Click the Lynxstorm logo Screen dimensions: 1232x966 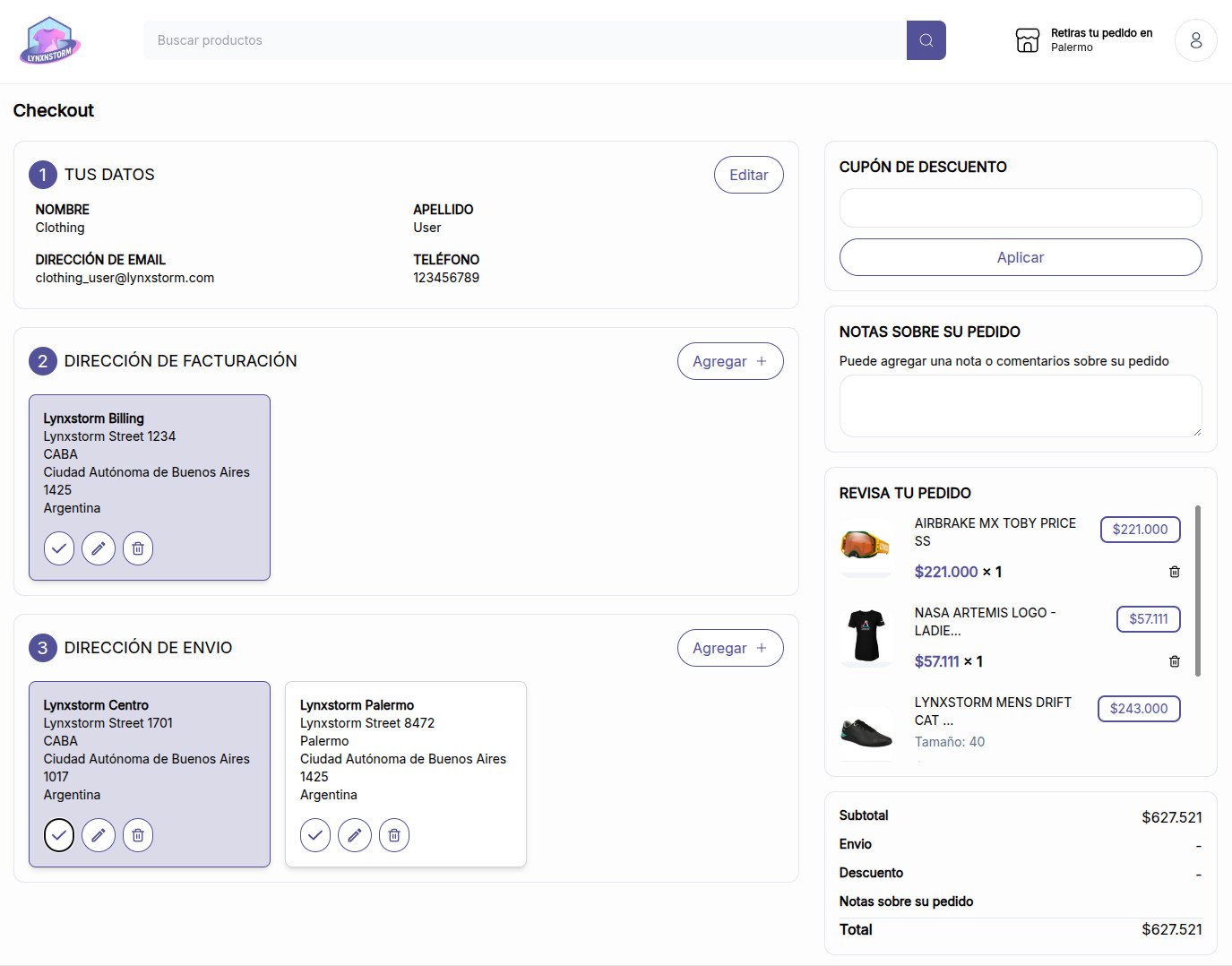[x=50, y=40]
